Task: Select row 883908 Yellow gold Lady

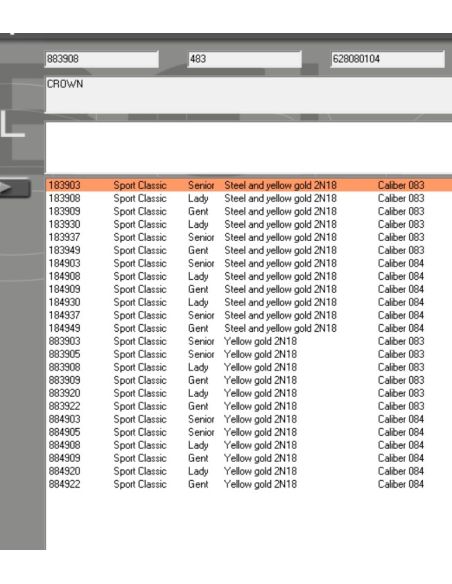Action: click(x=249, y=368)
